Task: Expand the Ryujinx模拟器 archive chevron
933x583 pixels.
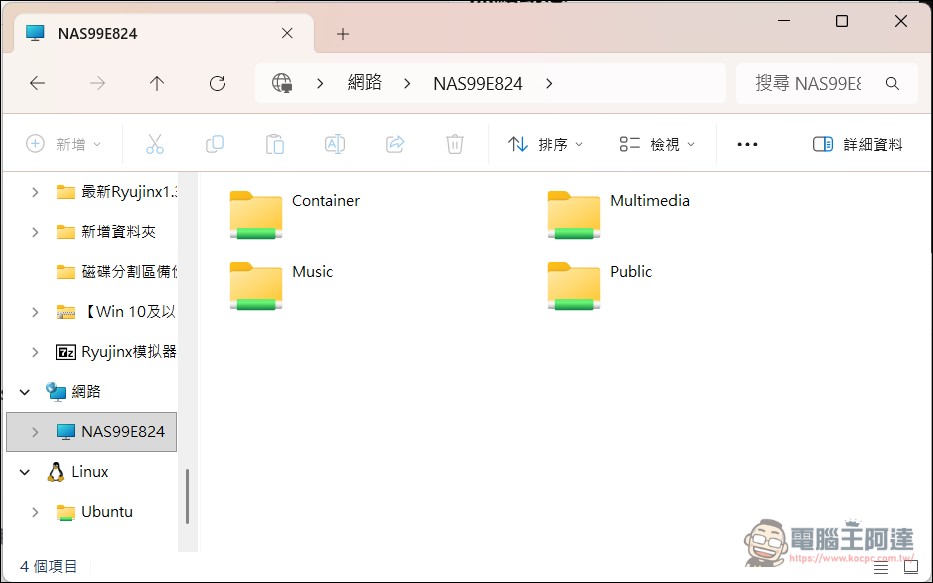Action: point(35,352)
